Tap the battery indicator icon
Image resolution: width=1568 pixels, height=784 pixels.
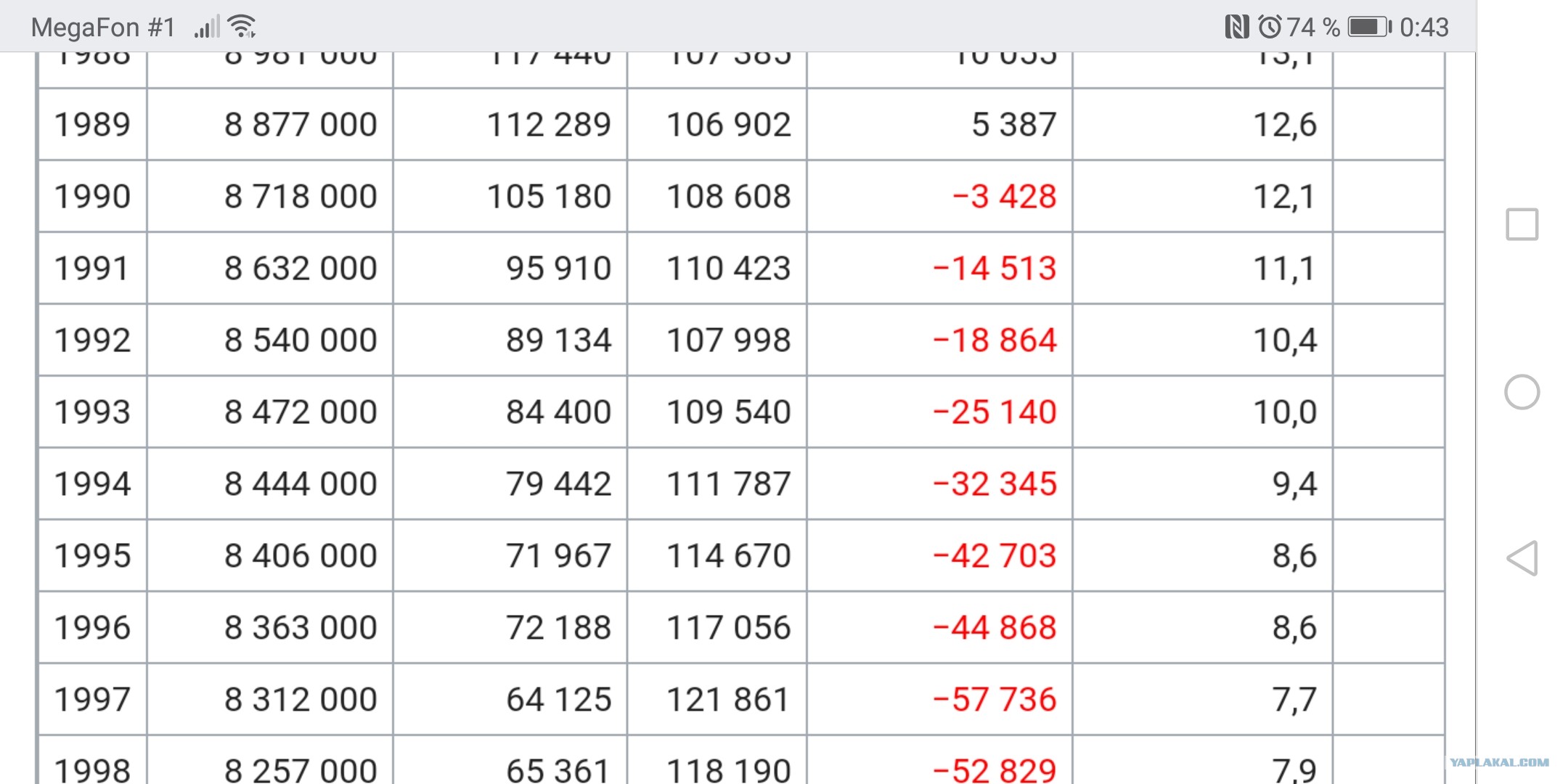click(1369, 28)
